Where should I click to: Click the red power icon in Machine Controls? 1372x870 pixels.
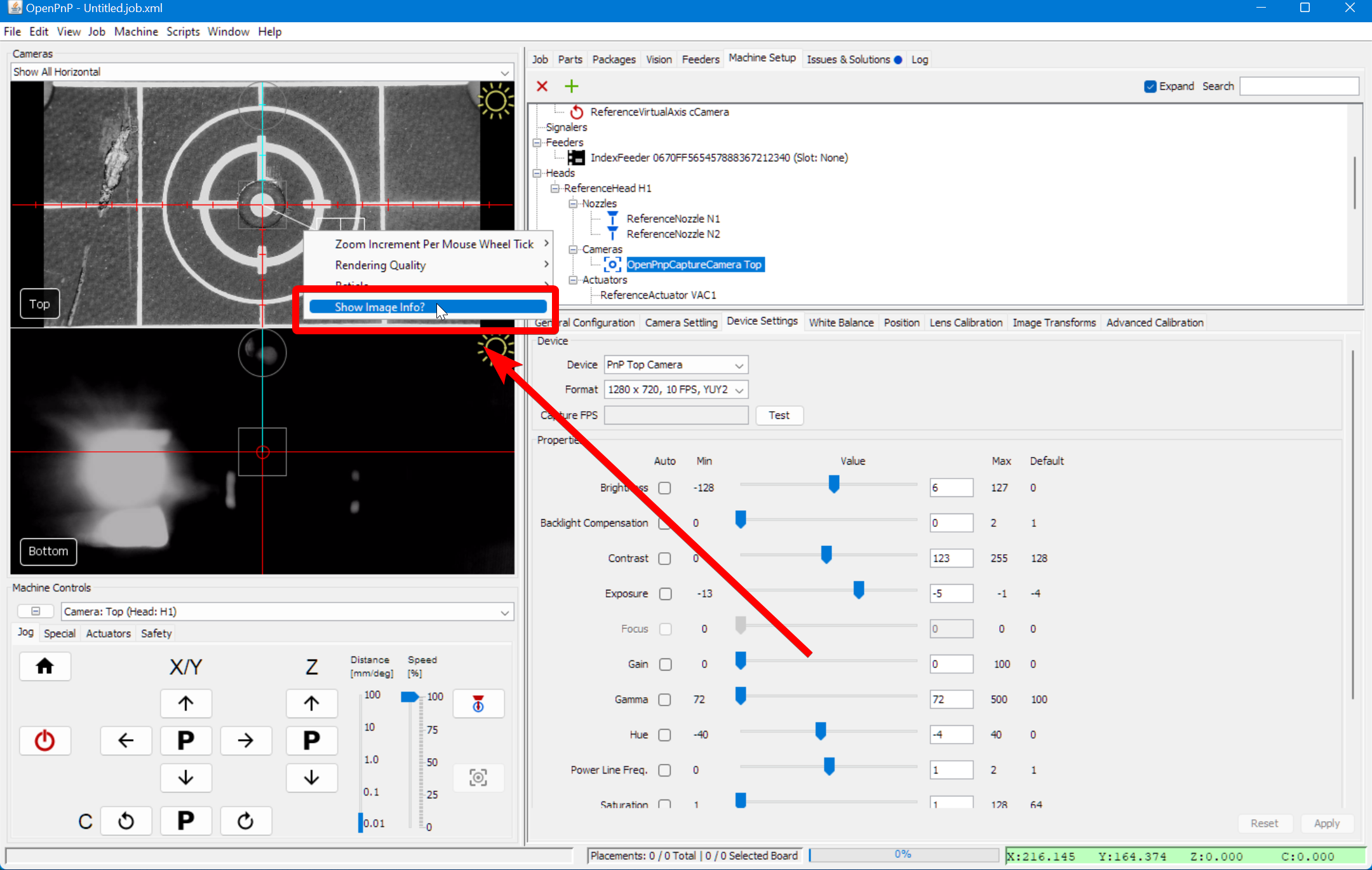[45, 740]
